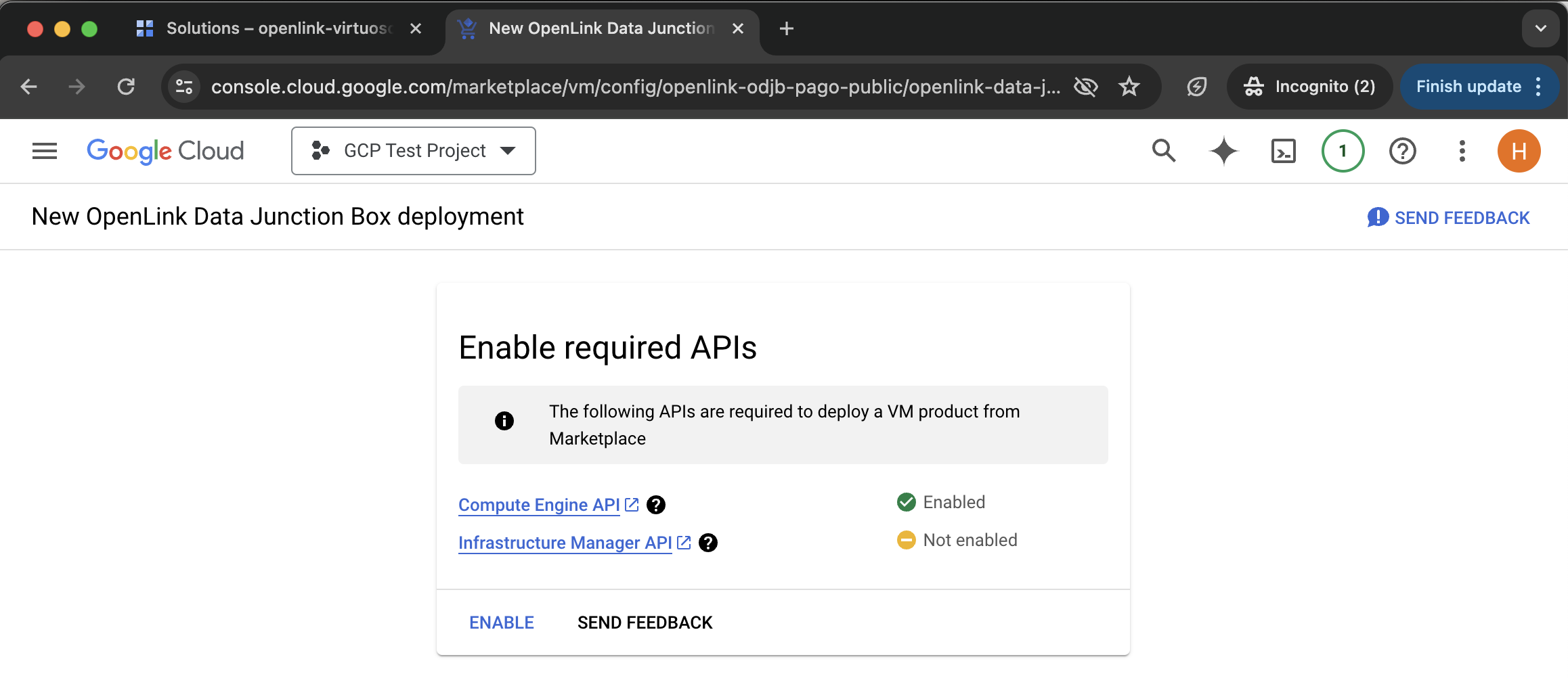Bookmark this page with the star icon
The height and width of the screenshot is (678, 1568).
[x=1129, y=87]
